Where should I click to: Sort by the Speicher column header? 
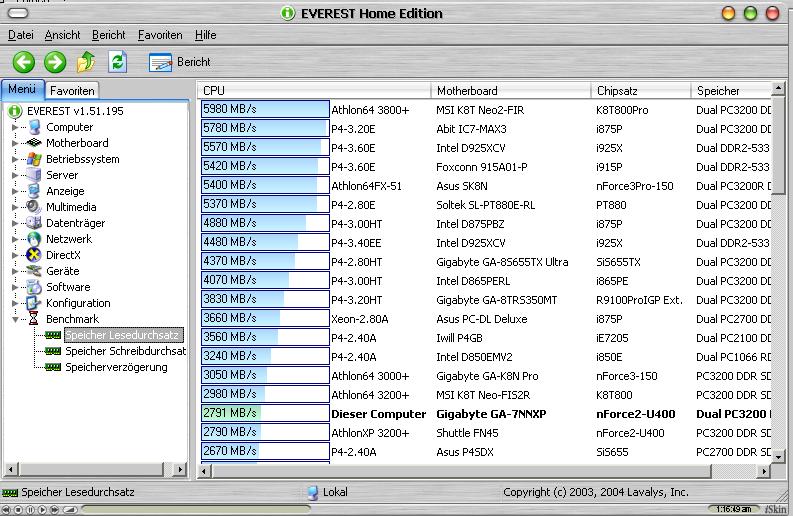731,91
